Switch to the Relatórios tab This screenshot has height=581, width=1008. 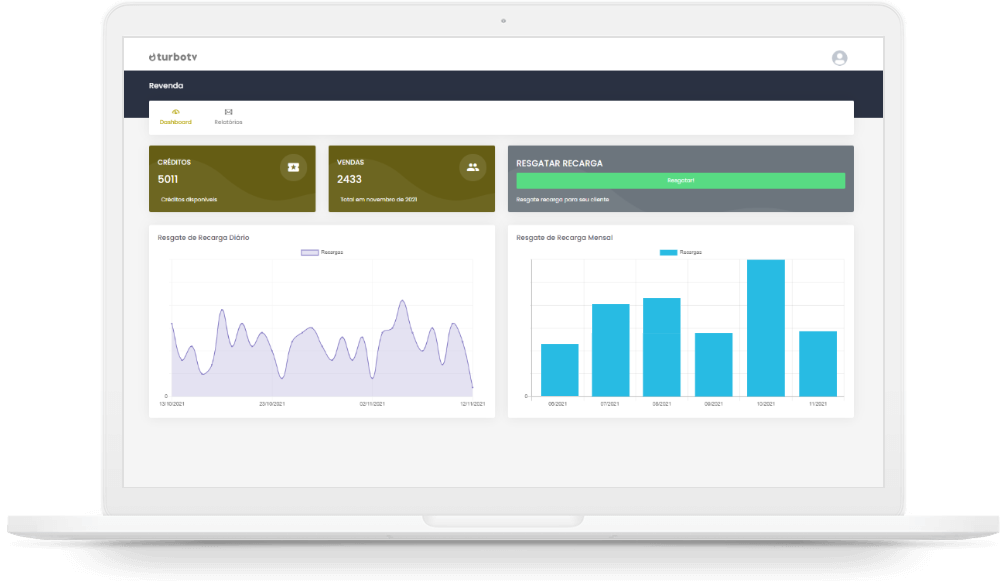[x=228, y=122]
